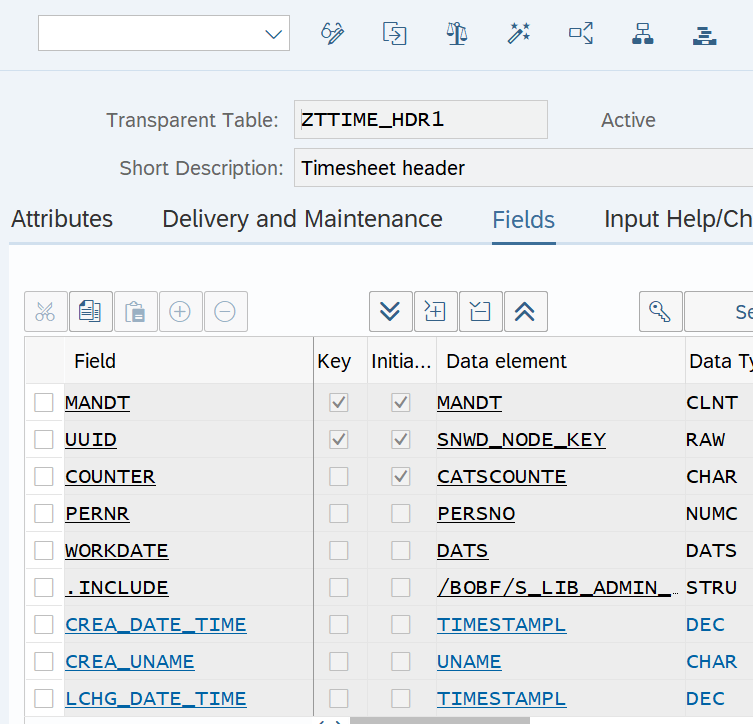Click the Expand Include icon
Viewport: 753px width, 724px height.
point(435,312)
